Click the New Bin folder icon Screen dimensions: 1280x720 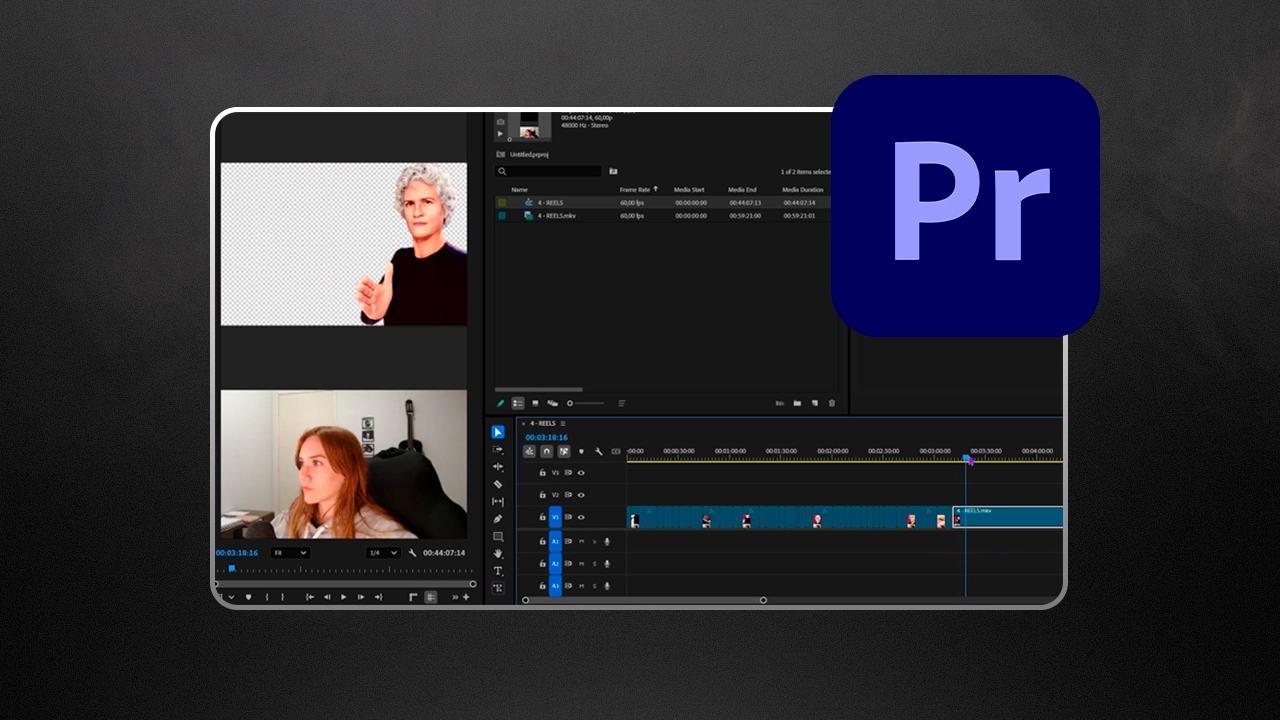(x=797, y=403)
